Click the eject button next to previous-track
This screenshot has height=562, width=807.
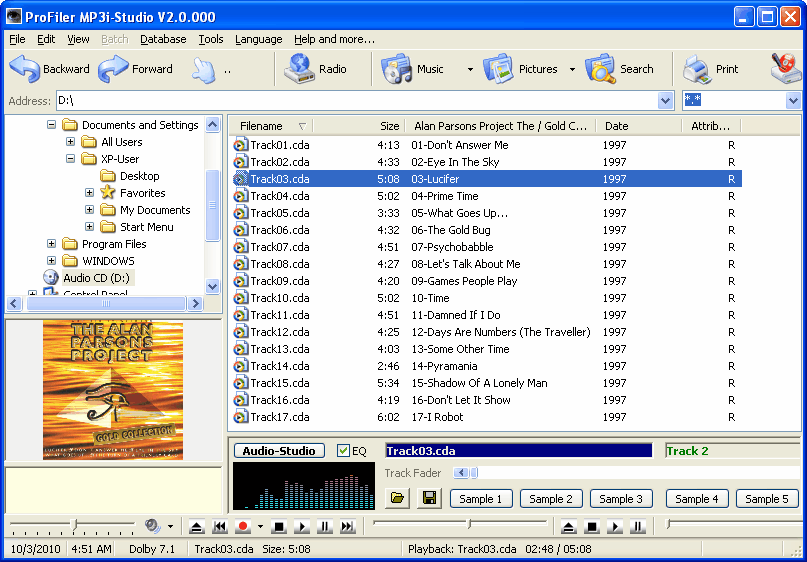pyautogui.click(x=197, y=526)
